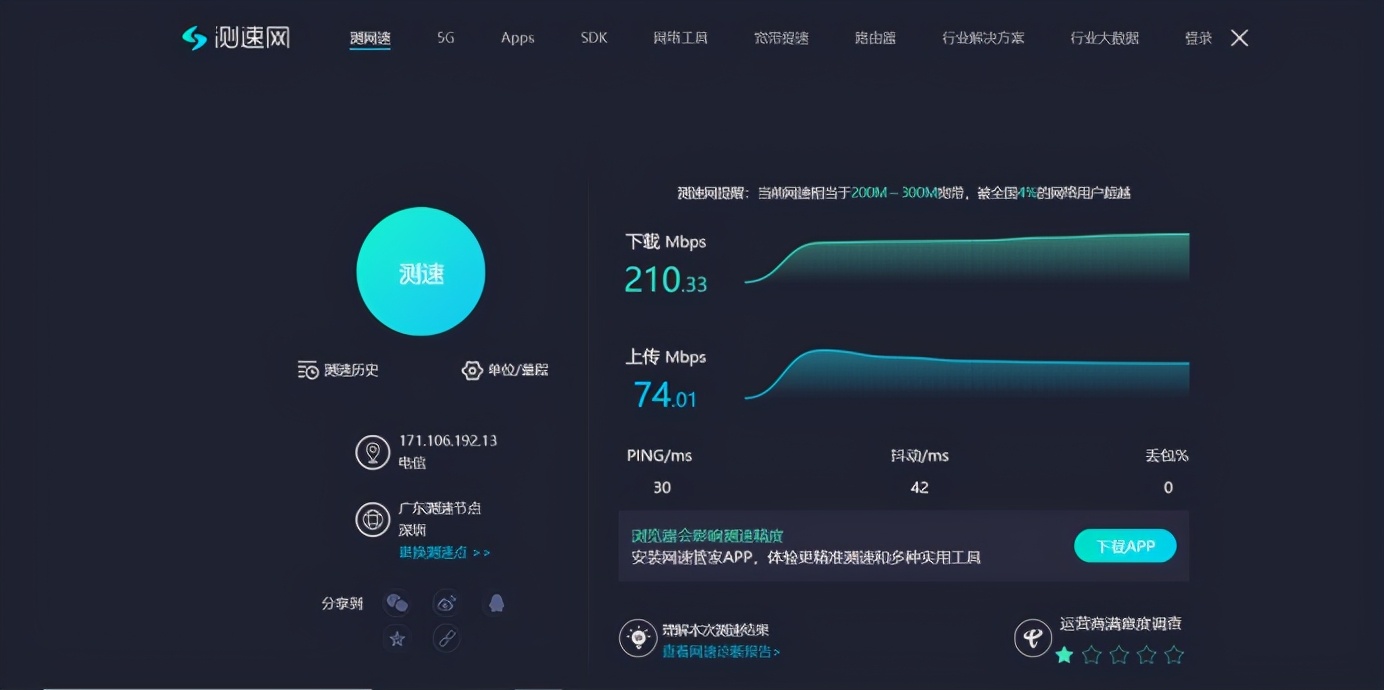Click the PING value 30
Screen dimensions: 1384x690
[662, 488]
